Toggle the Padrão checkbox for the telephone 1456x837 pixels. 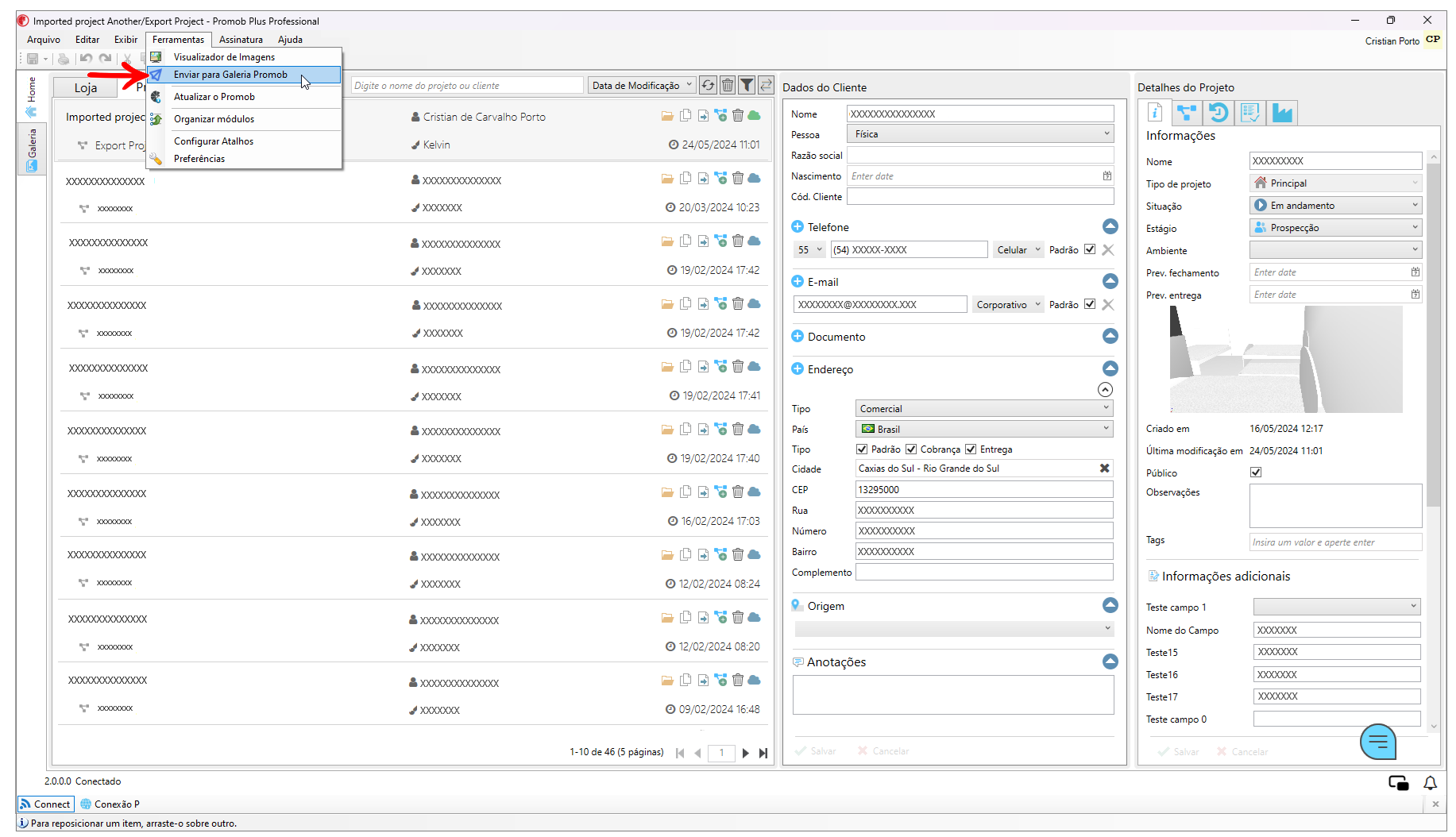(x=1090, y=249)
